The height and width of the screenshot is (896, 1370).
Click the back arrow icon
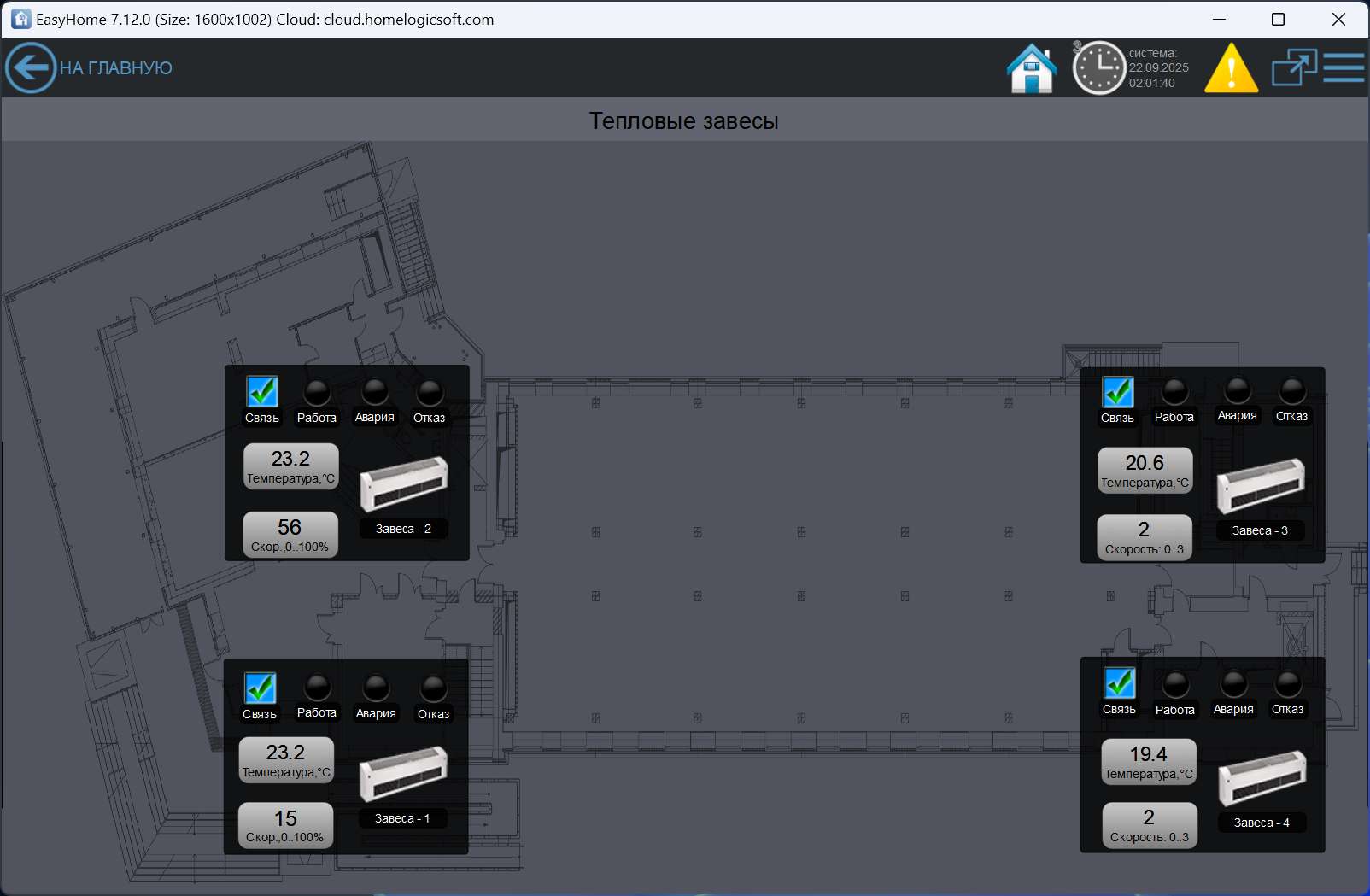(31, 67)
